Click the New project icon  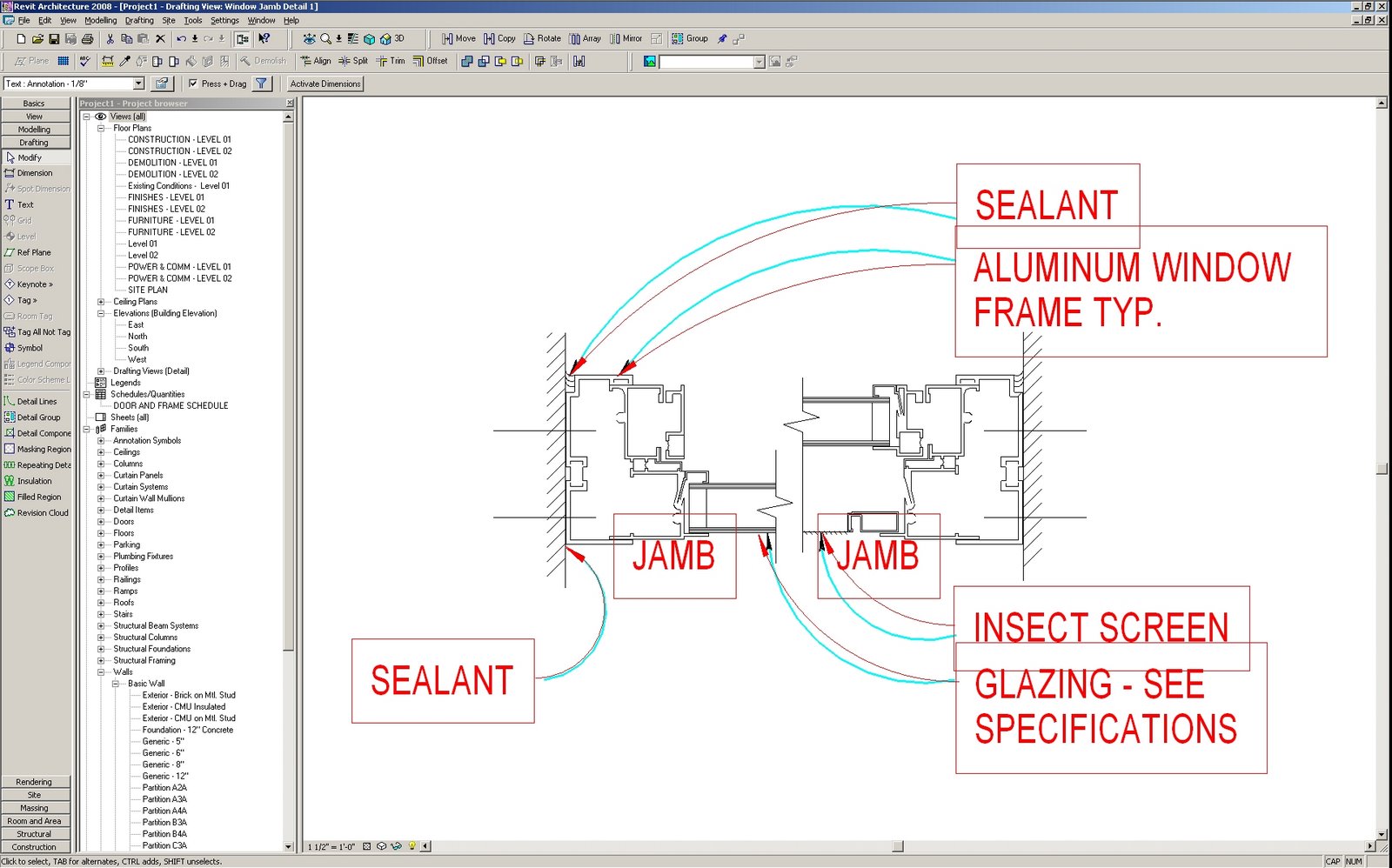(21, 39)
